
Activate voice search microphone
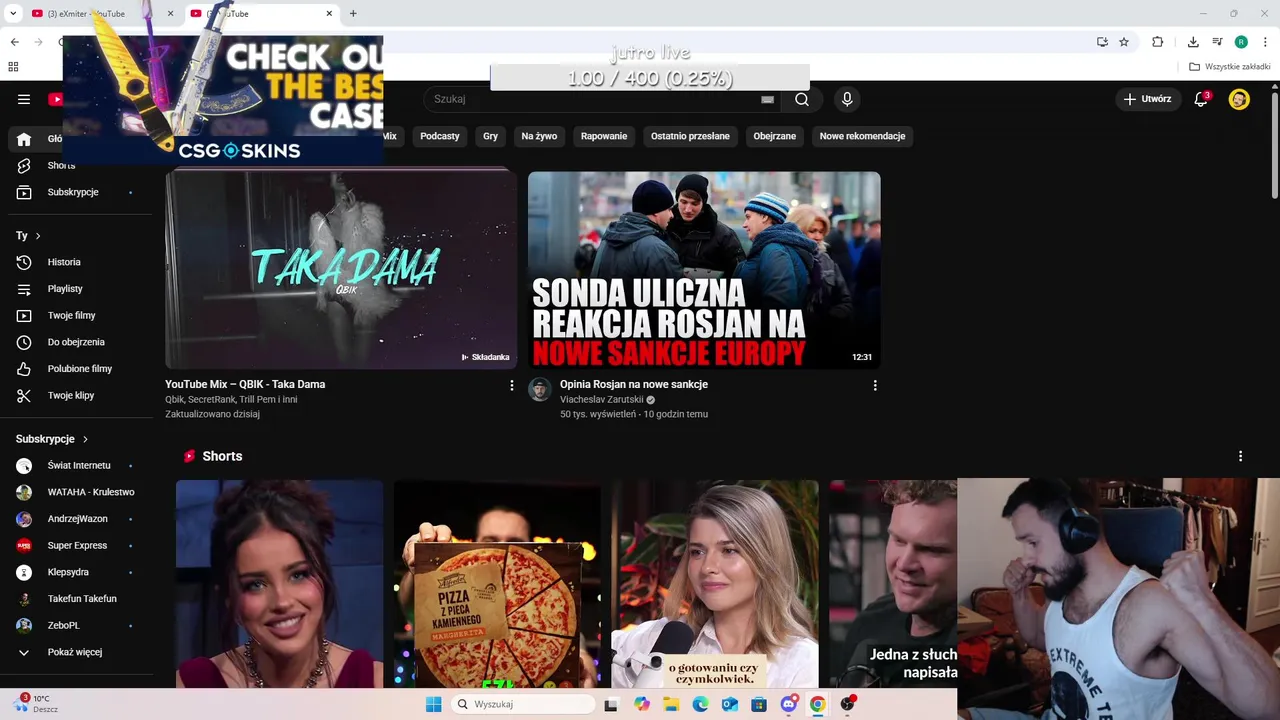pyautogui.click(x=847, y=99)
